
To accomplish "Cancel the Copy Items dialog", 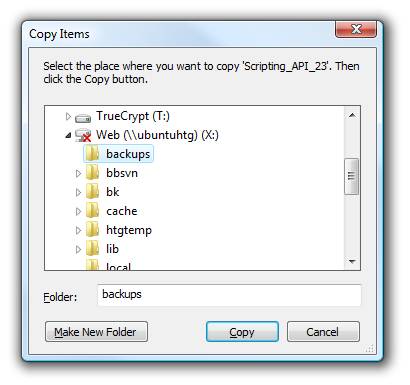I will [323, 332].
